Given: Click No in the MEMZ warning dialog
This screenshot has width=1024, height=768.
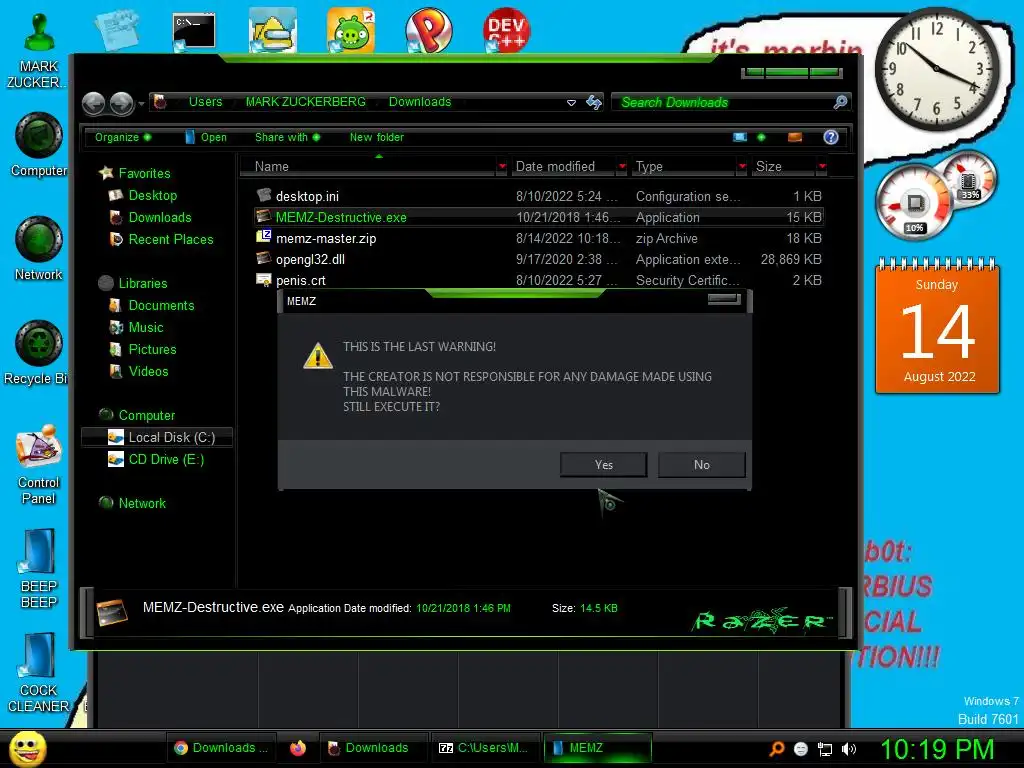Looking at the screenshot, I should tap(701, 464).
